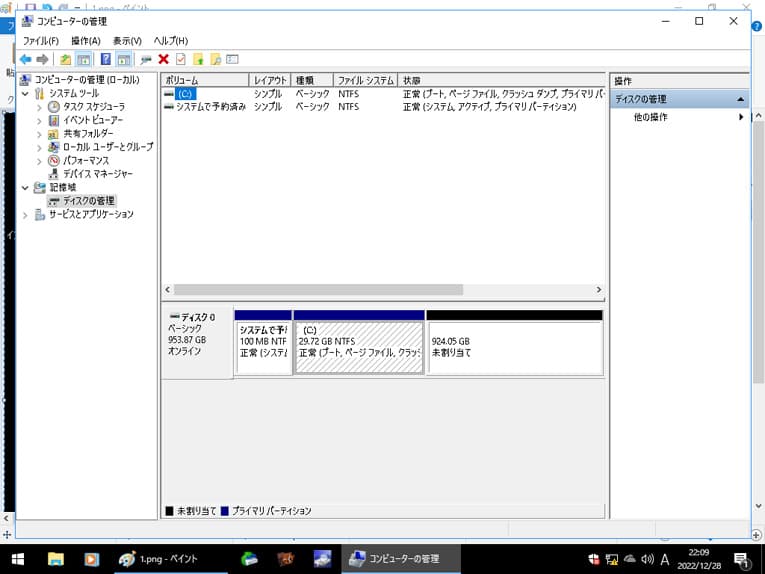Click the back arrow in the toolbar

tap(25, 59)
